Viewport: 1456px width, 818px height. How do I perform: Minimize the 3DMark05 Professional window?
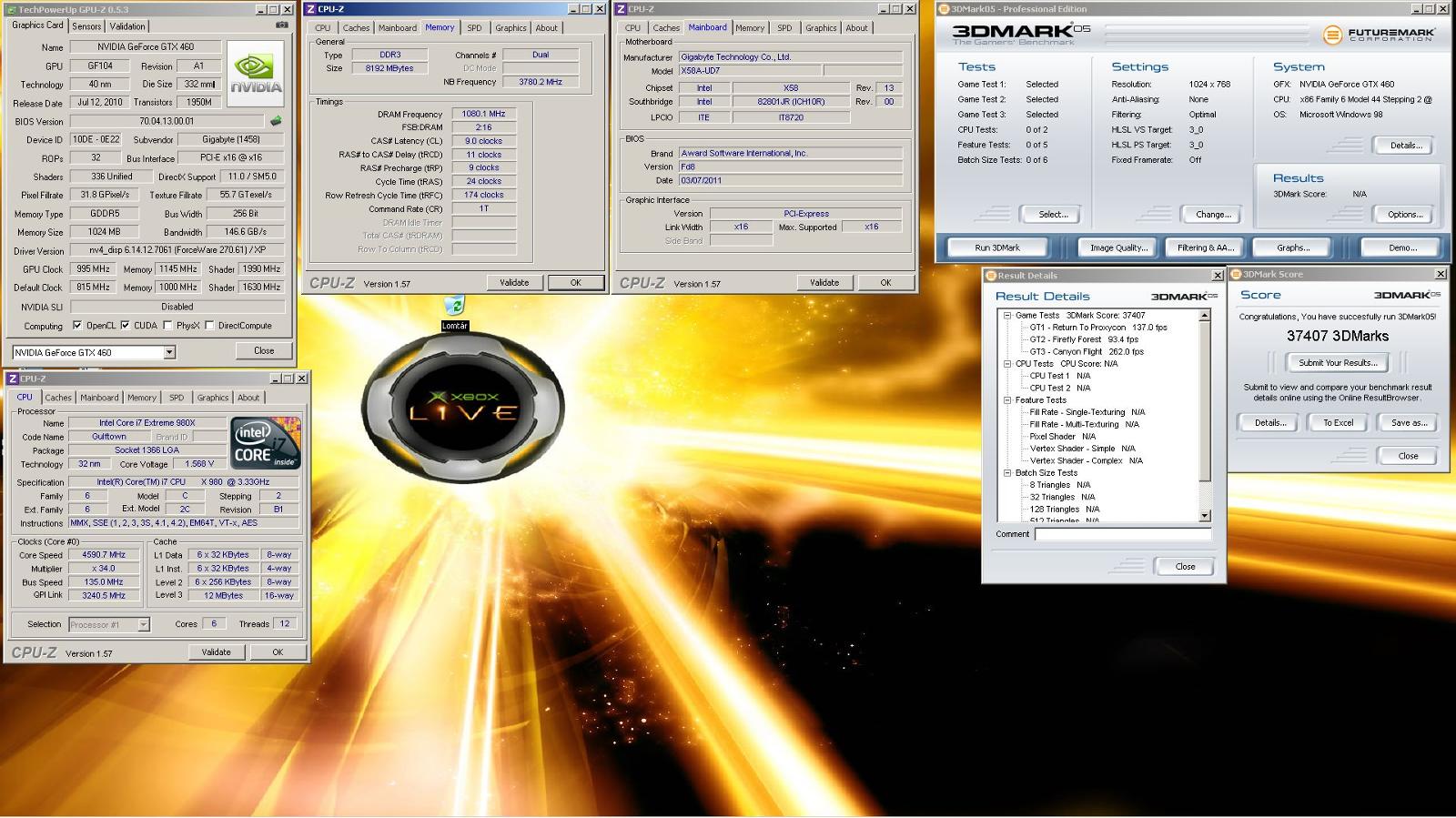point(1416,9)
